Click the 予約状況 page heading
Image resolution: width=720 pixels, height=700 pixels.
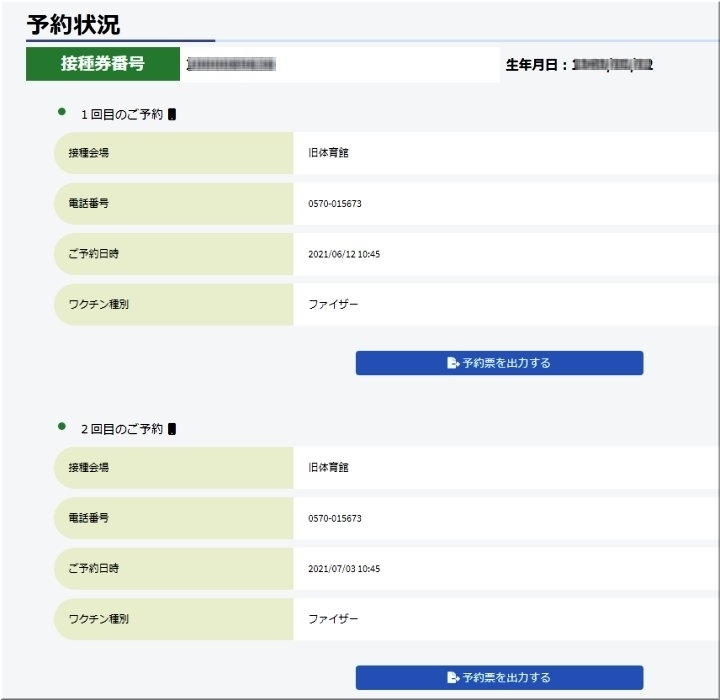tap(73, 25)
